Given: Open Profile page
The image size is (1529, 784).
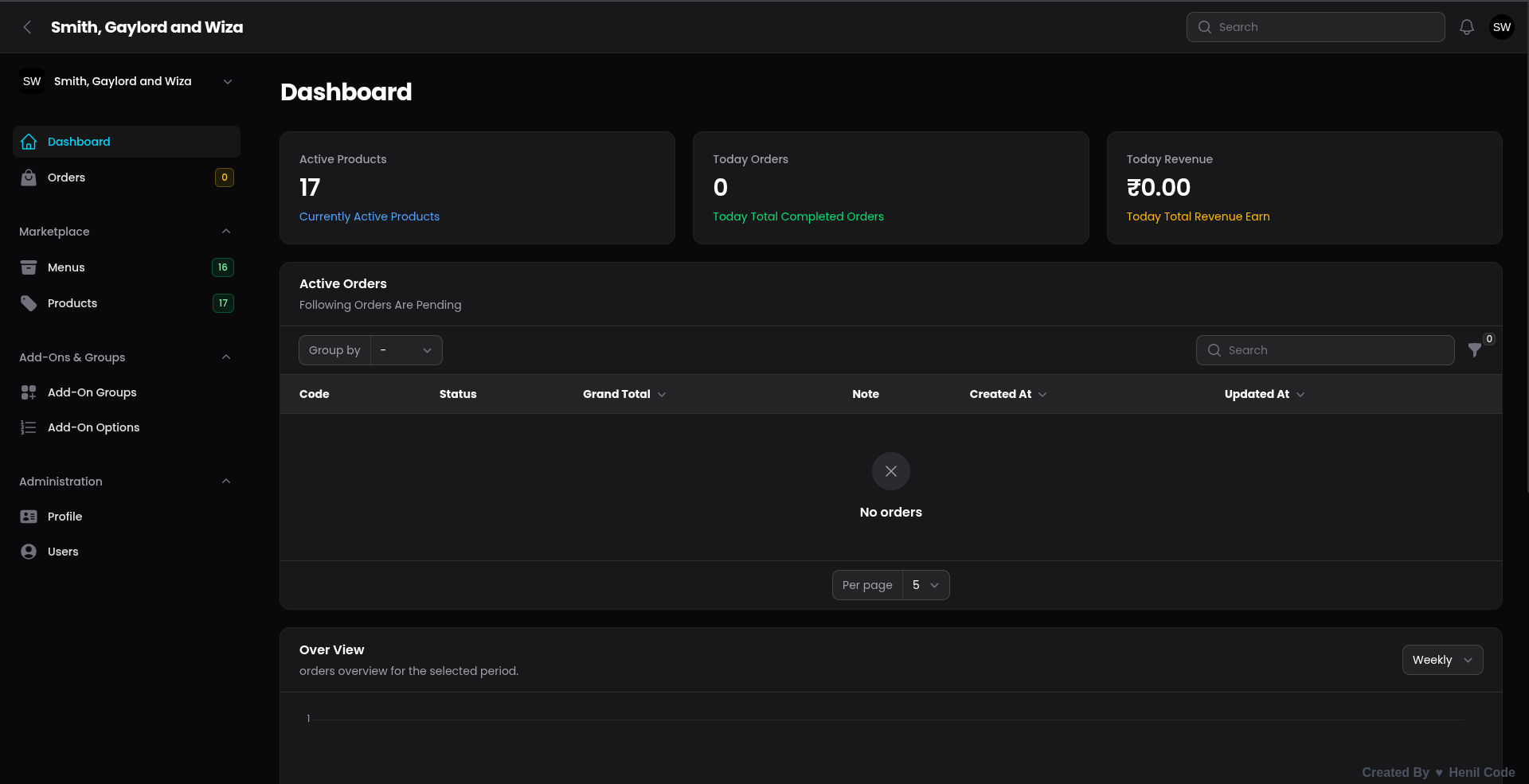Looking at the screenshot, I should [127, 517].
